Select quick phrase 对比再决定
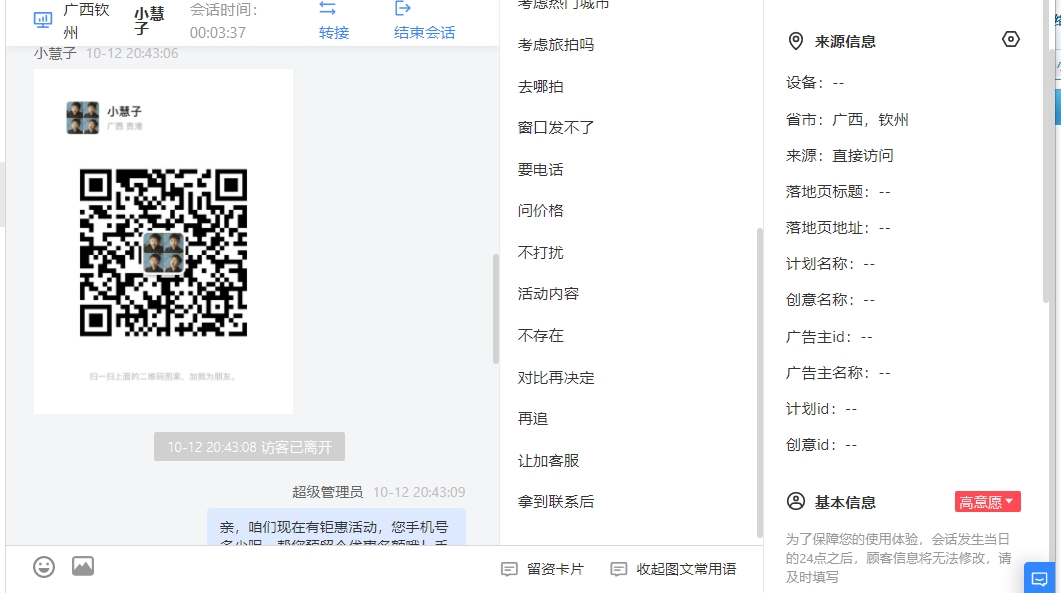The width and height of the screenshot is (1061, 593). click(556, 378)
